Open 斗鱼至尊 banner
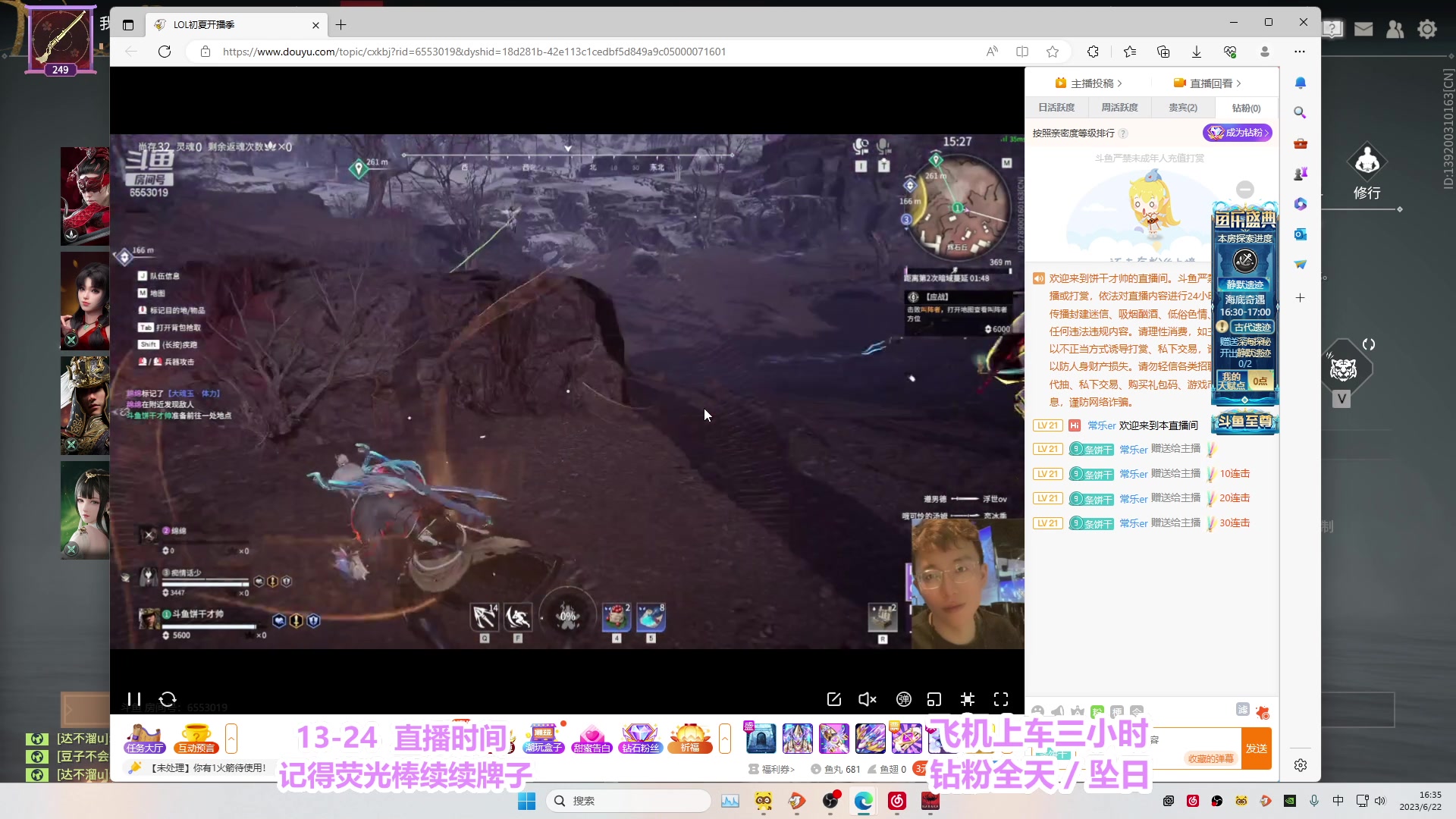 coord(1244,422)
